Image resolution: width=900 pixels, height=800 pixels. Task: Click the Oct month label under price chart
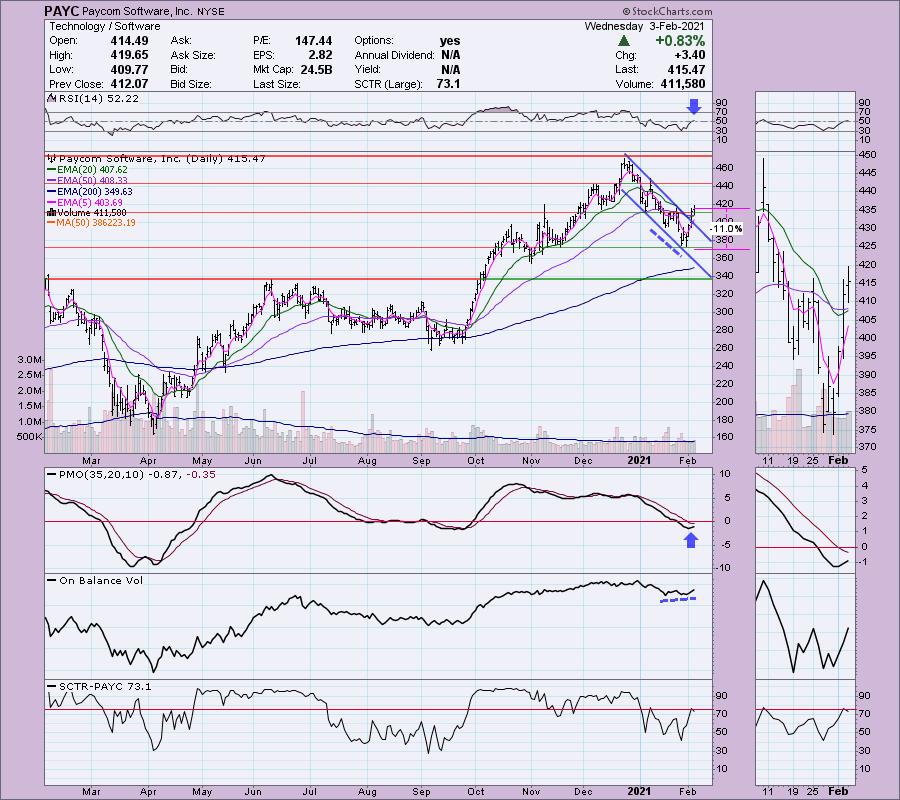(475, 461)
